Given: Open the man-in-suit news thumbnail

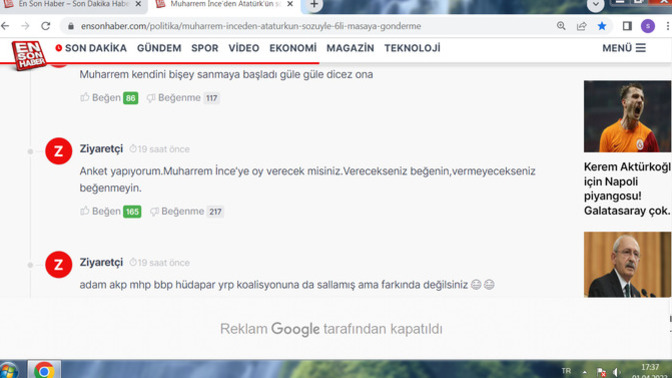Looking at the screenshot, I should 627,264.
